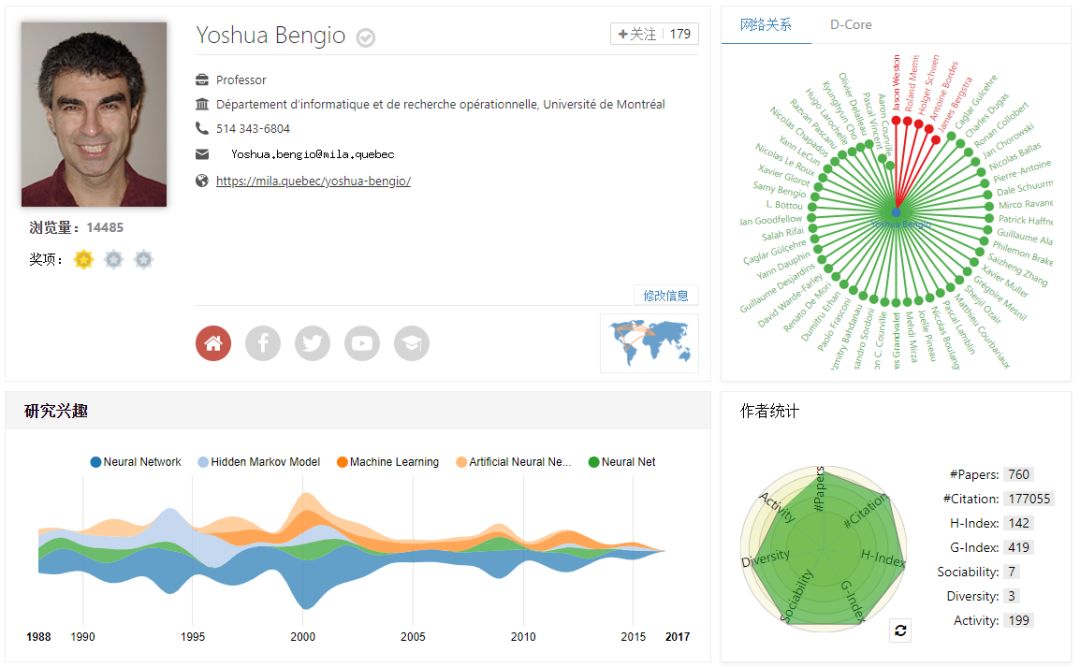Refresh the author statistics radar chart
1080x667 pixels.
tap(900, 630)
